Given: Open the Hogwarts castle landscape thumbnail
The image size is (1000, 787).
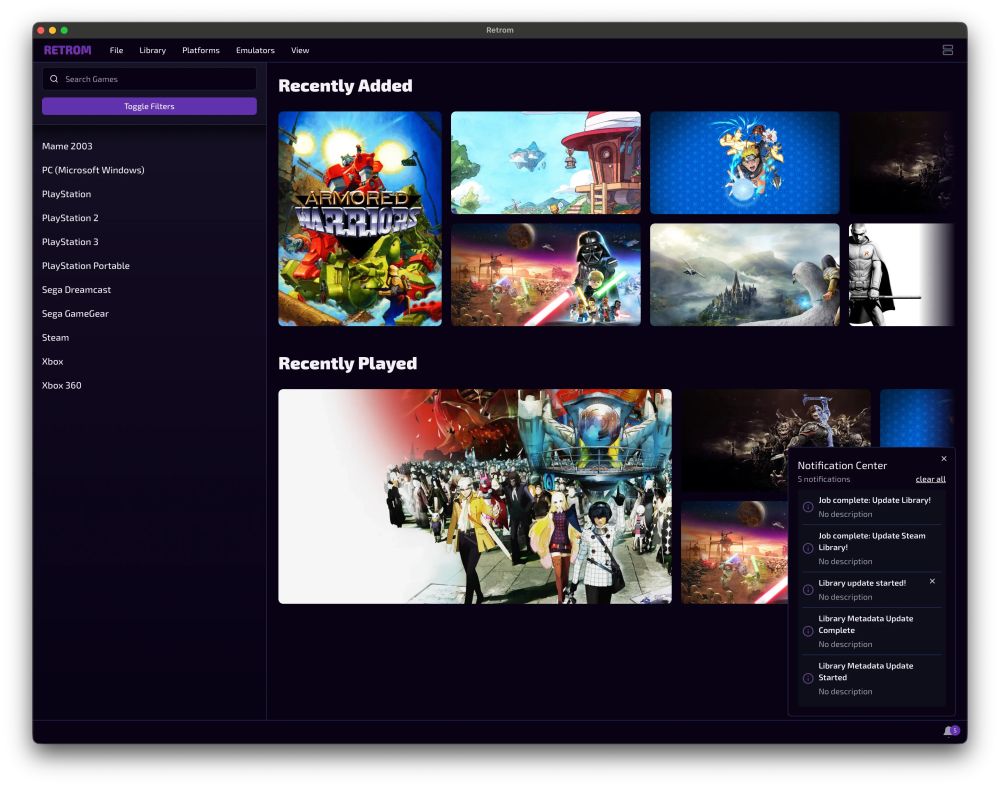Looking at the screenshot, I should click(745, 274).
